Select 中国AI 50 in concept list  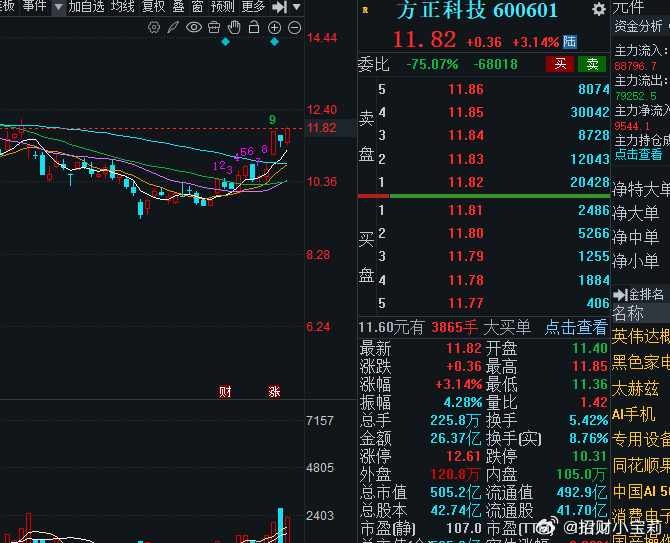click(641, 491)
